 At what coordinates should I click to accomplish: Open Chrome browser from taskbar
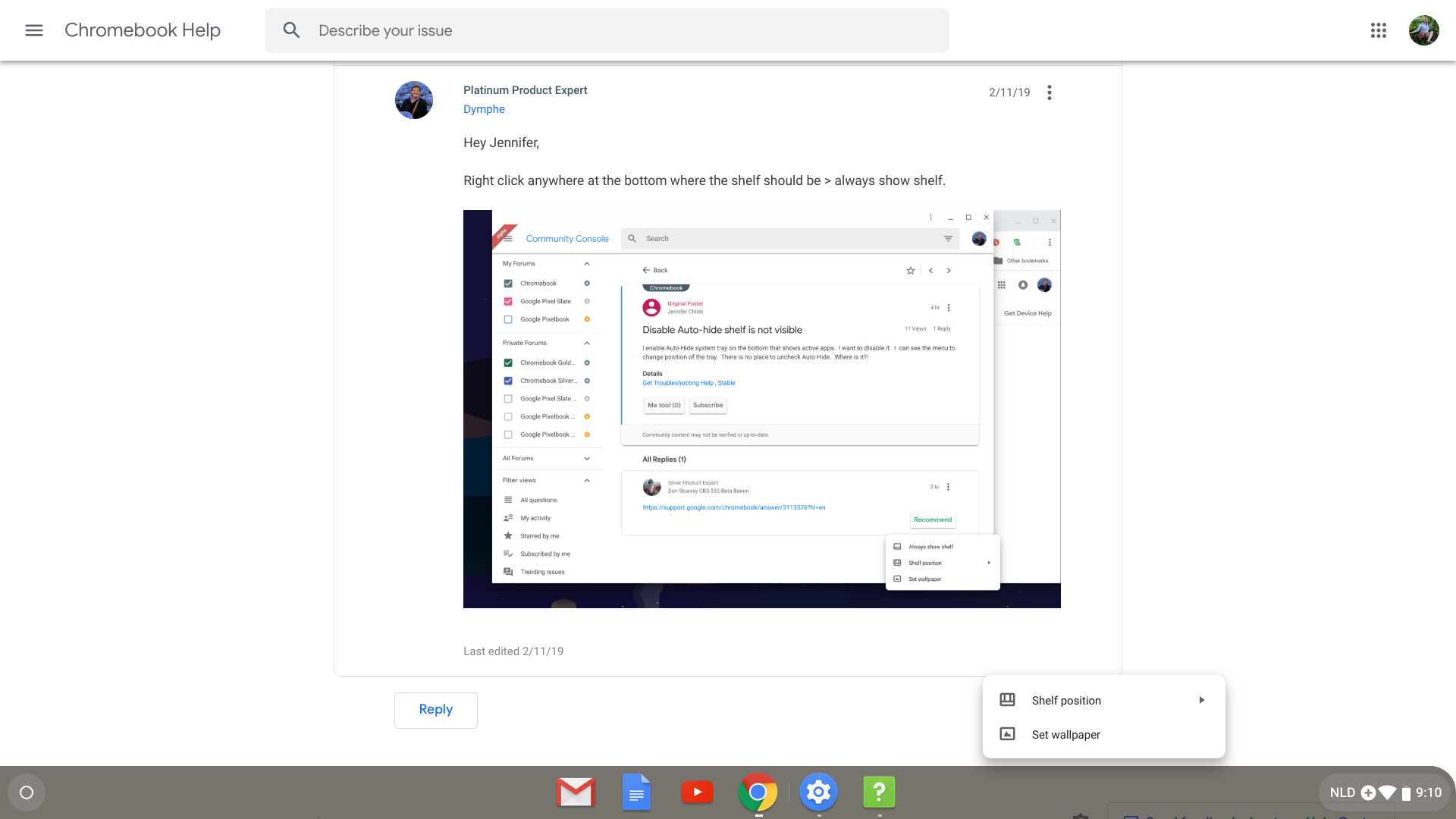point(758,792)
